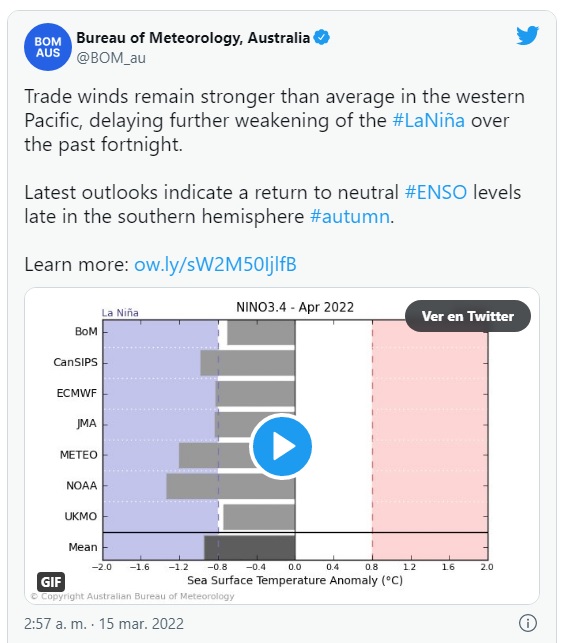Click the NOAA bar in the chart
The height and width of the screenshot is (643, 564).
click(231, 486)
